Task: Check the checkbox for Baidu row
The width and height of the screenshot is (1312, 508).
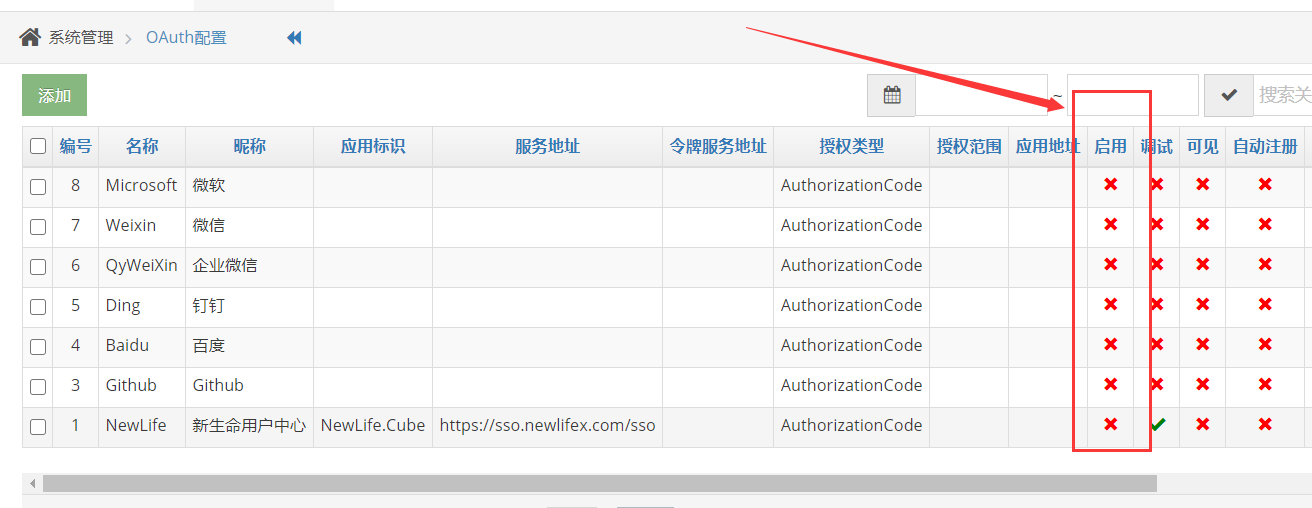Action: [x=38, y=347]
